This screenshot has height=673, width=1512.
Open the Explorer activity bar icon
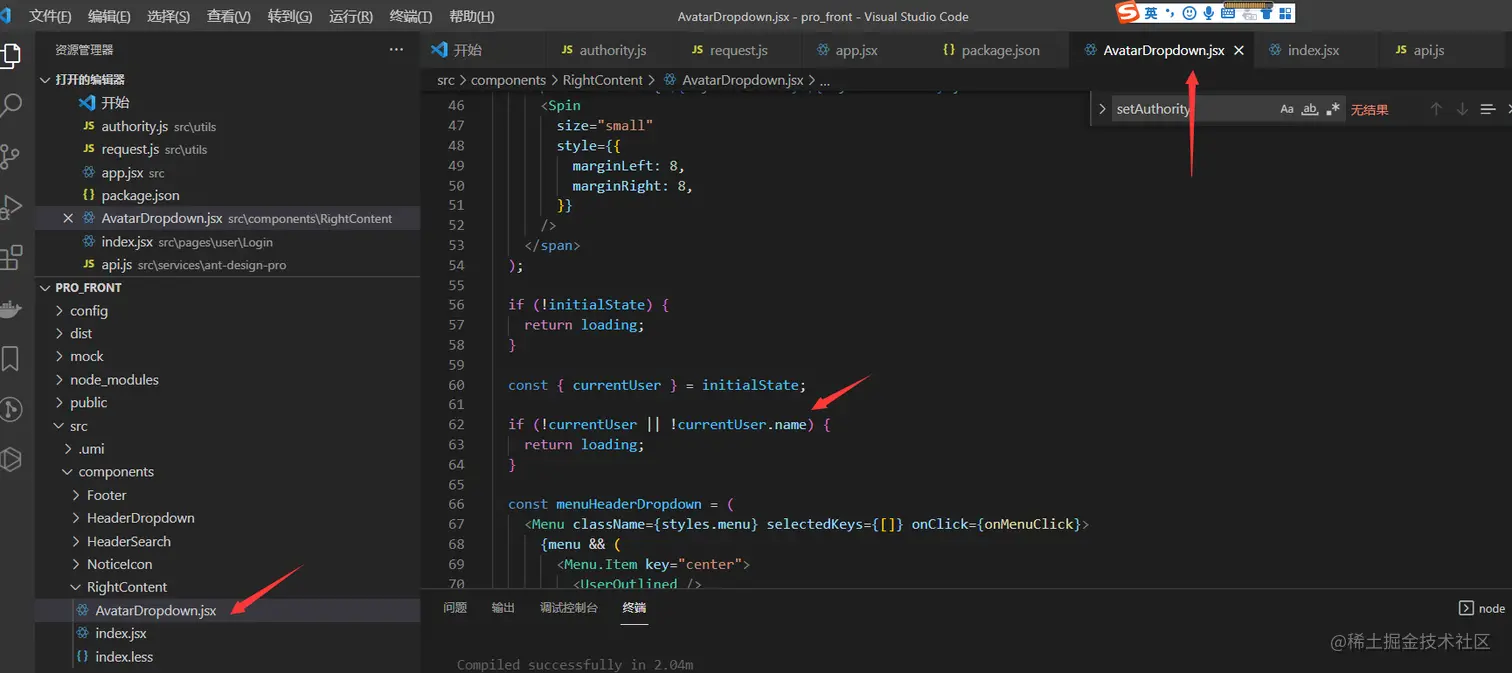click(x=9, y=56)
